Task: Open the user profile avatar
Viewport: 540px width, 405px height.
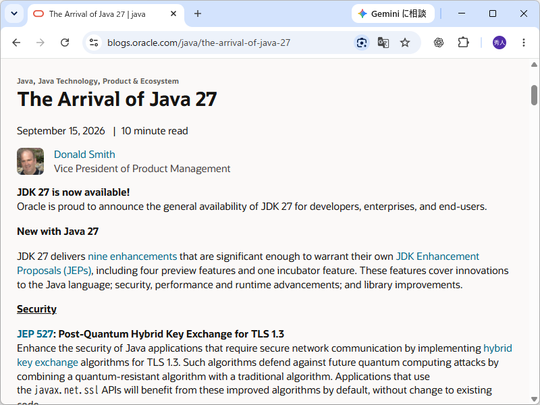Action: pyautogui.click(x=499, y=43)
